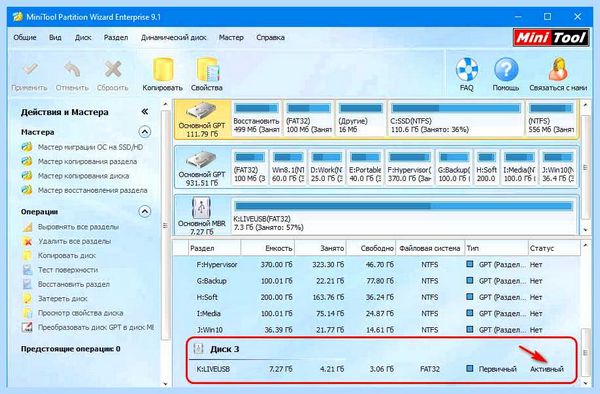Click the Диск 3 header icon
The width and height of the screenshot is (600, 394).
coord(199,349)
